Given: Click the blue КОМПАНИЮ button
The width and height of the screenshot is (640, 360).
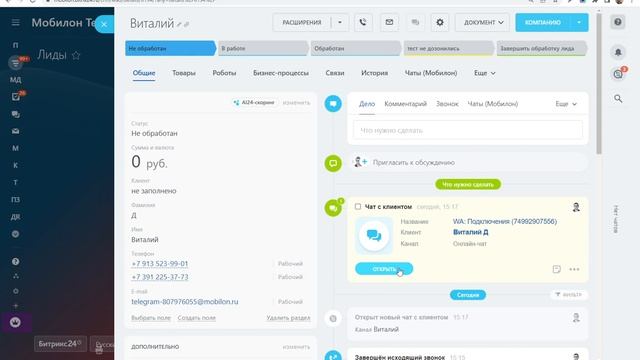Looking at the screenshot, I should 543,22.
